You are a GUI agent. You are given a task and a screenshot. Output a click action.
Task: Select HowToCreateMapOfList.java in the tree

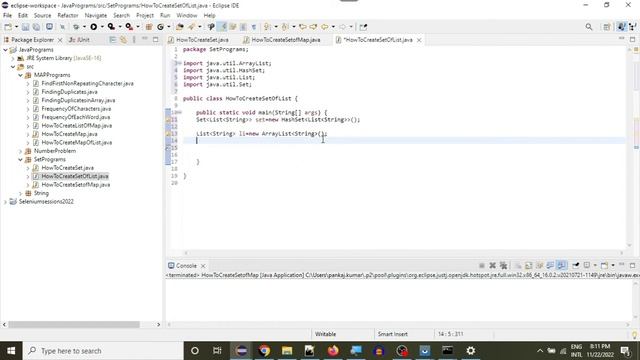pyautogui.click(x=77, y=142)
